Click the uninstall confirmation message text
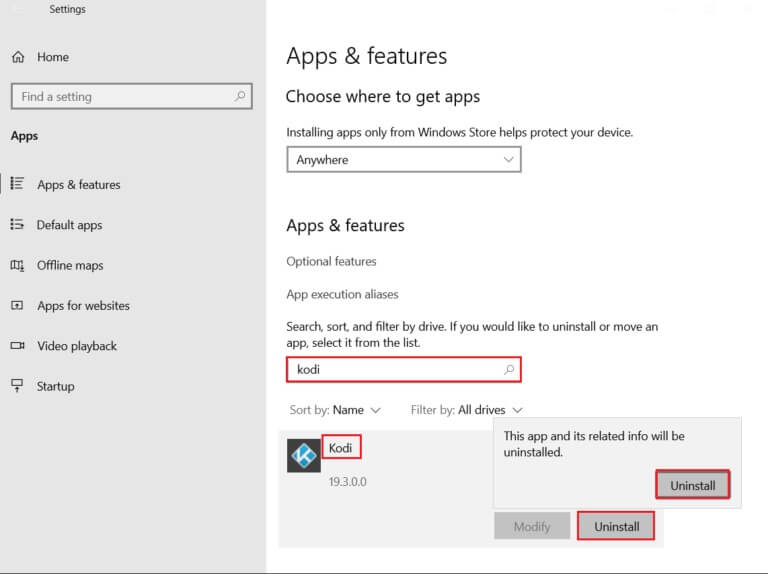 coord(594,444)
